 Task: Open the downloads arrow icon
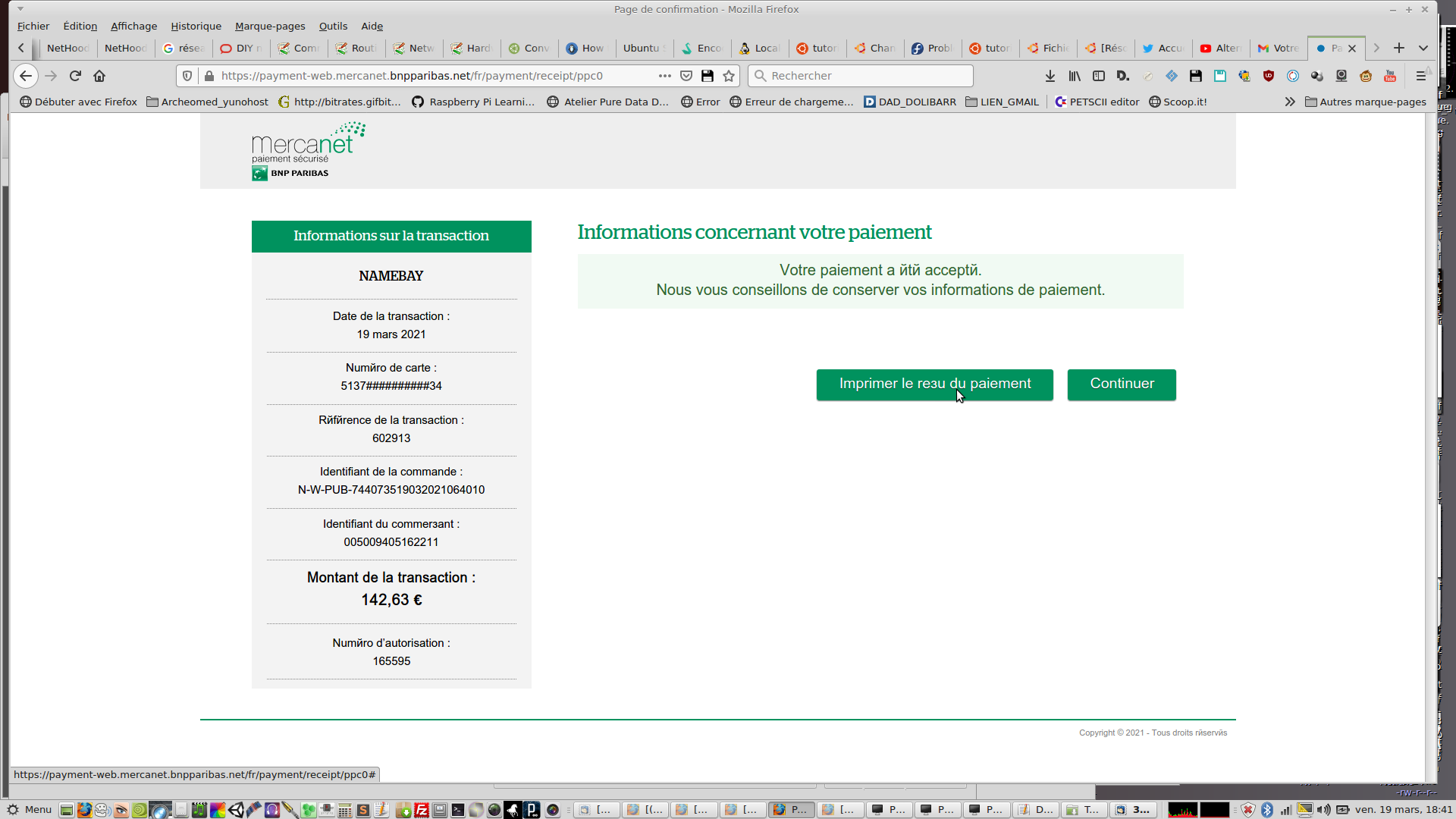1050,76
